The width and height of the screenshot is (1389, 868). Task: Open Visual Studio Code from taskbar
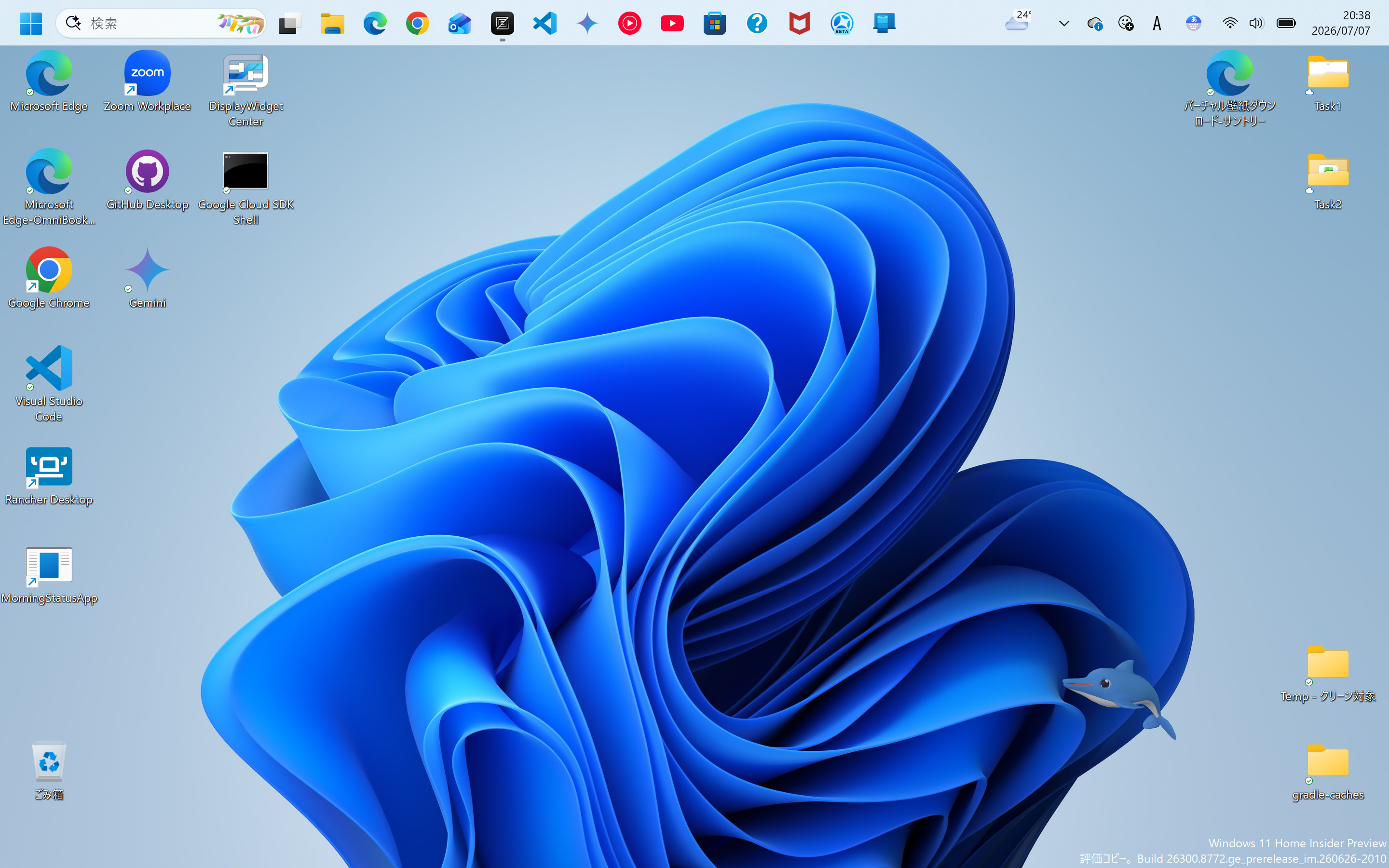point(544,23)
